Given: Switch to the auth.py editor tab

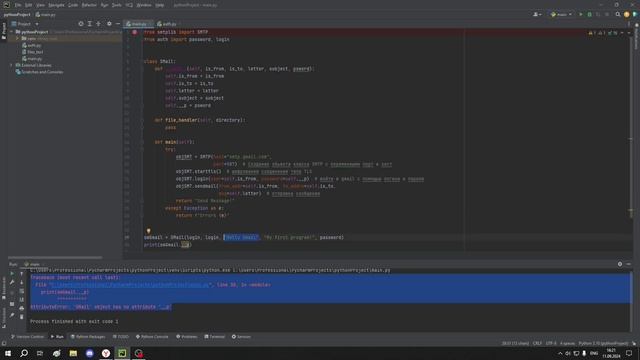Looking at the screenshot, I should 167,24.
